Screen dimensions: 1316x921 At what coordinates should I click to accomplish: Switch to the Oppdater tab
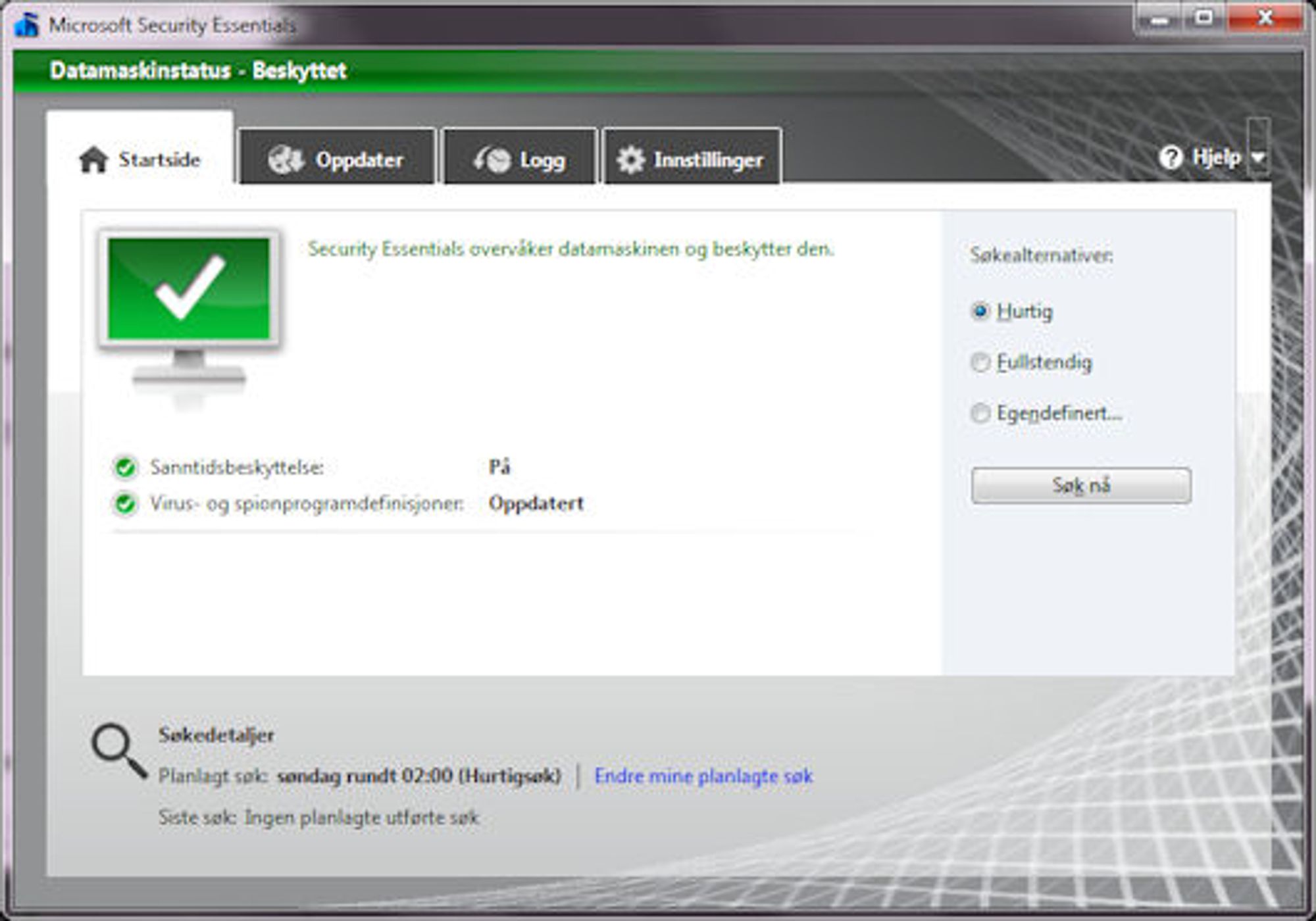click(x=337, y=157)
